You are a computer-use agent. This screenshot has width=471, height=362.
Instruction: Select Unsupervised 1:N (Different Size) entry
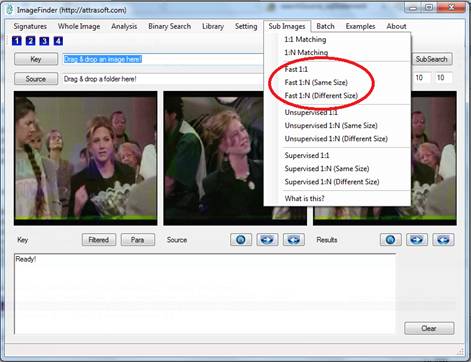coord(336,139)
